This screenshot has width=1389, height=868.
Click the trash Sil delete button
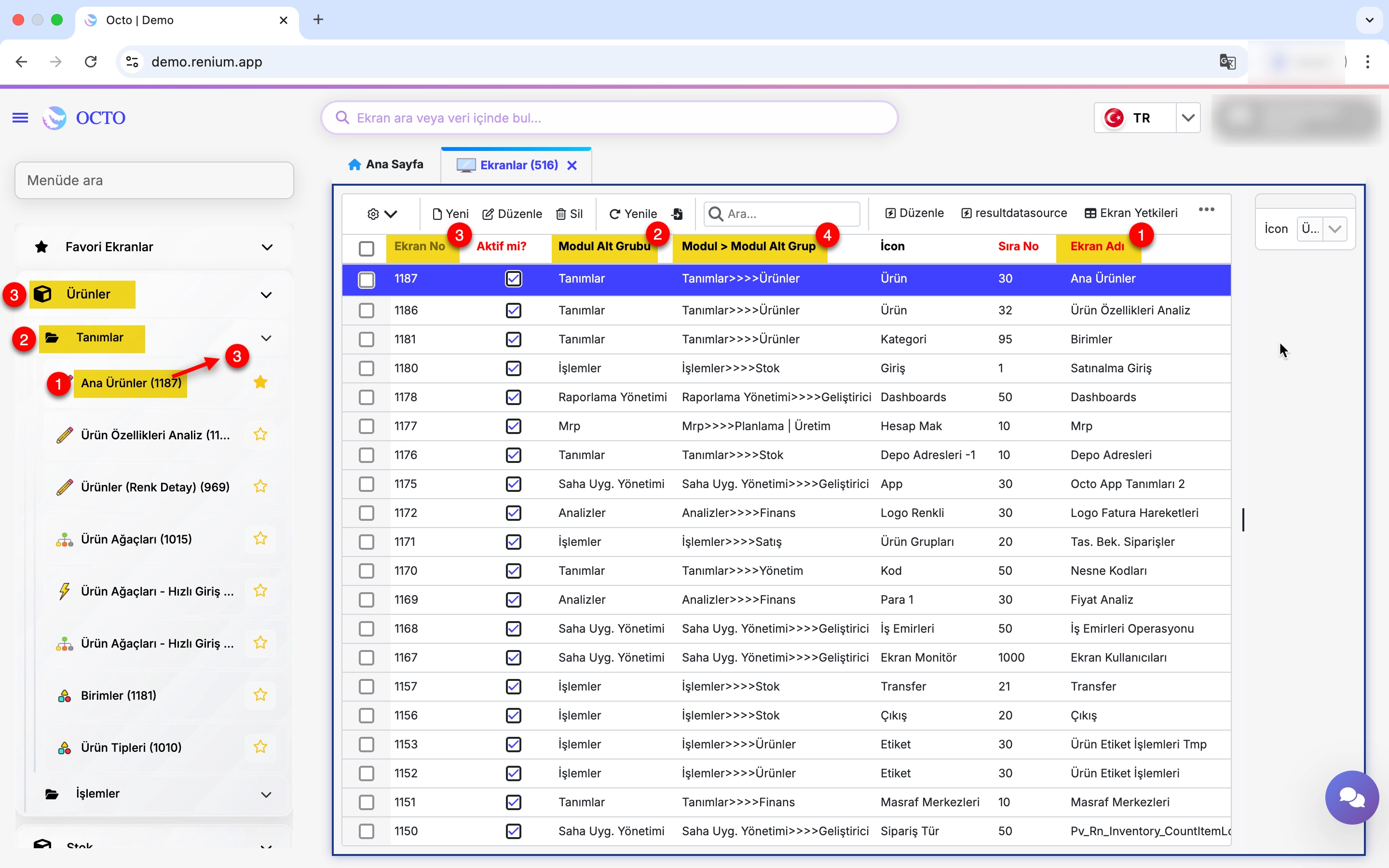[x=569, y=214]
